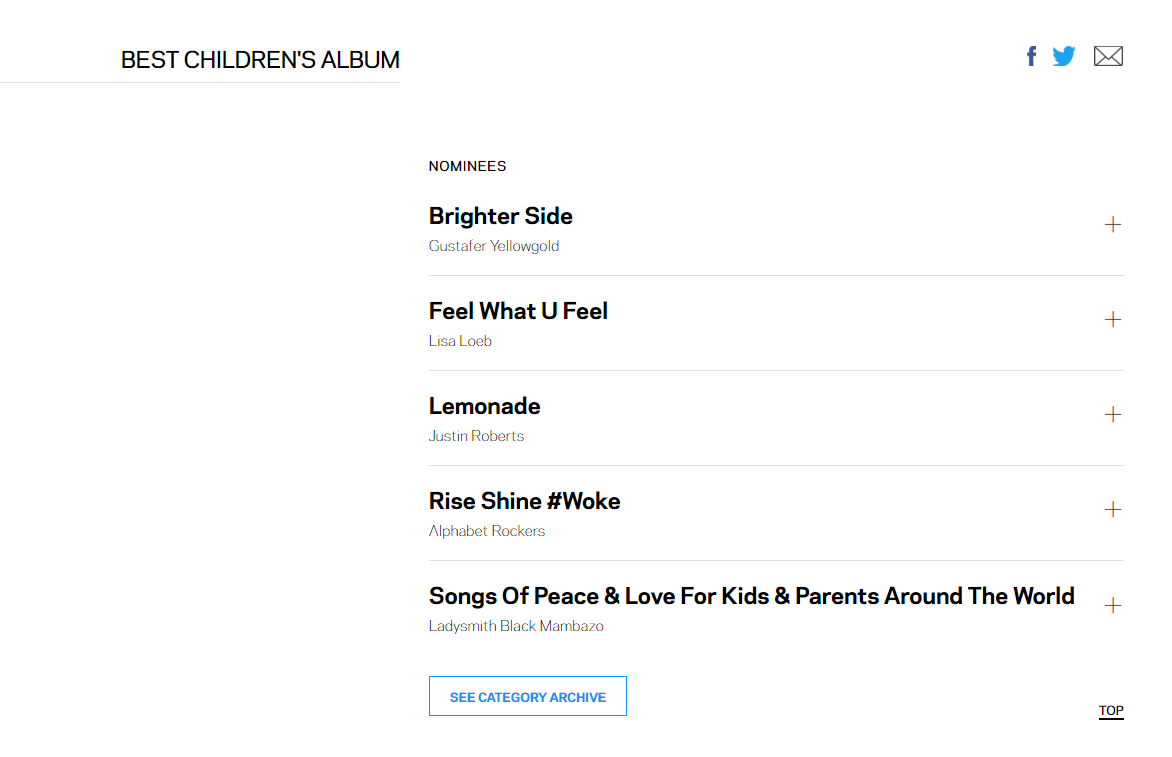The width and height of the screenshot is (1172, 757).
Task: Click artist name Lisa Loeb
Action: [460, 341]
